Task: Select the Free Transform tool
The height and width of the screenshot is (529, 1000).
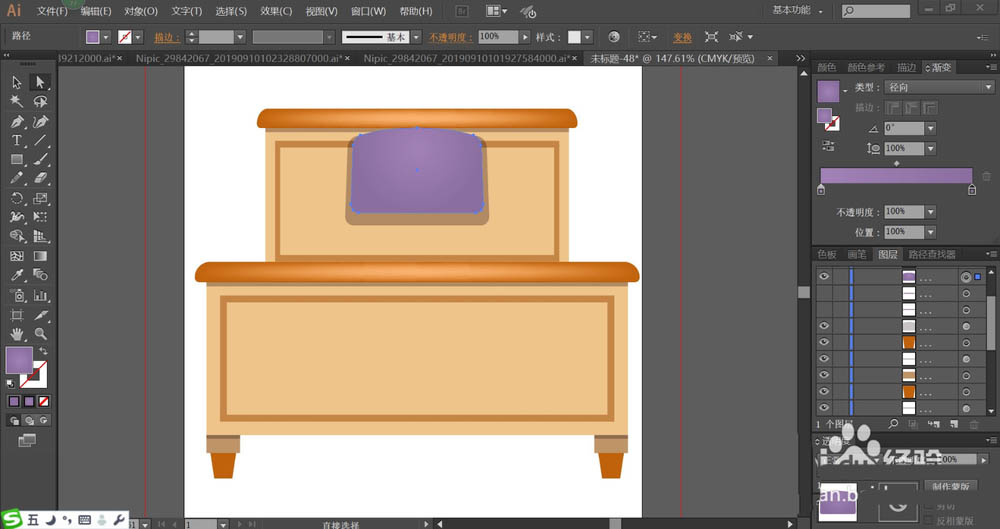Action: coord(40,218)
